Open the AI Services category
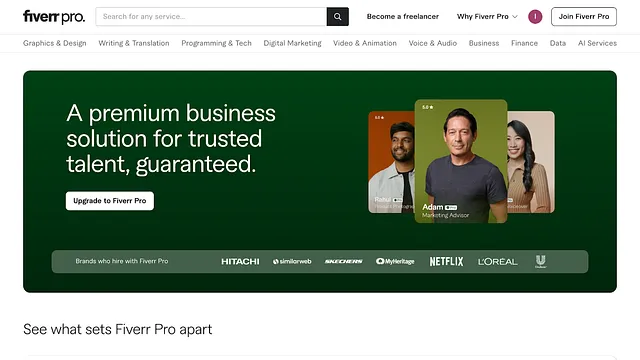640x360 pixels. (x=597, y=43)
